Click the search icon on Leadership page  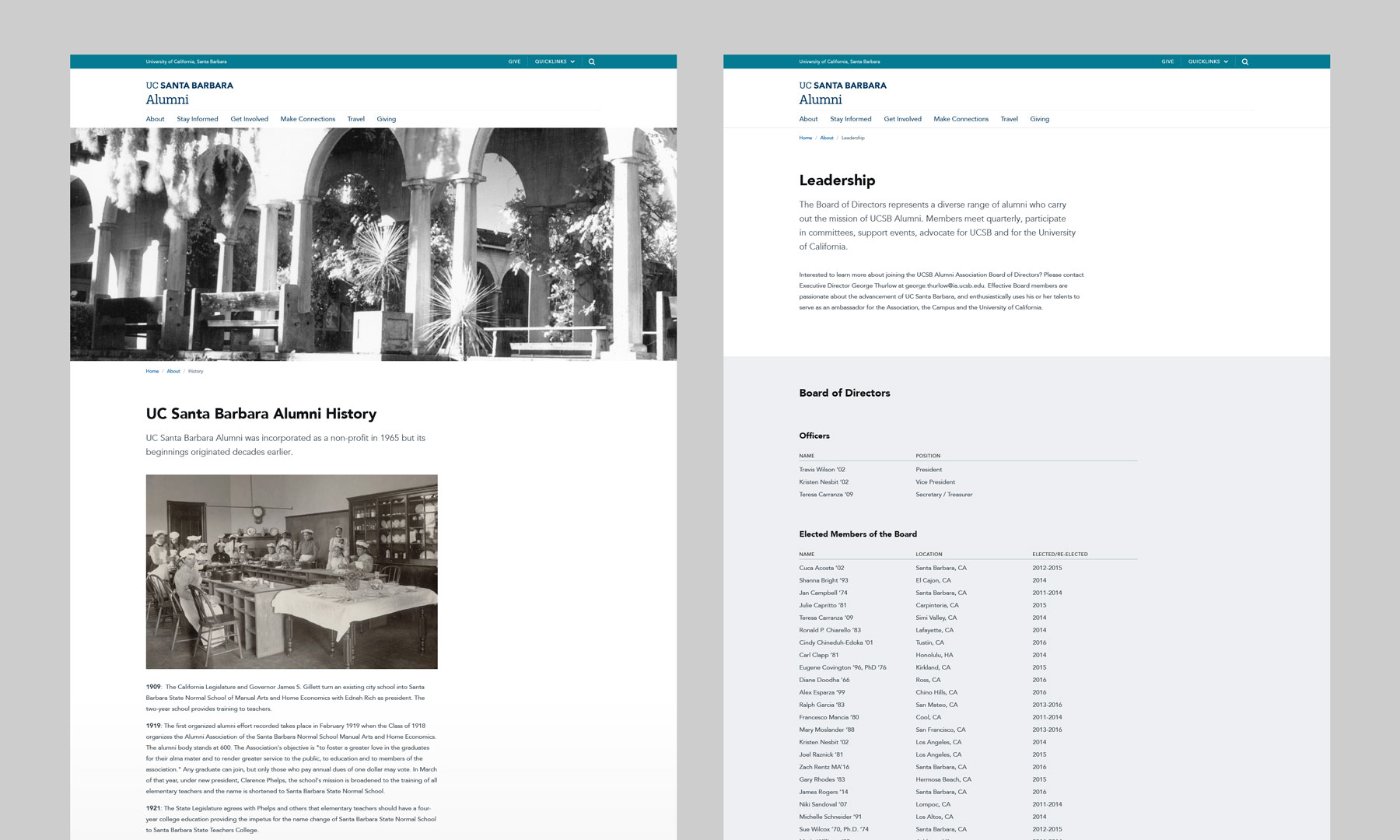click(1244, 61)
